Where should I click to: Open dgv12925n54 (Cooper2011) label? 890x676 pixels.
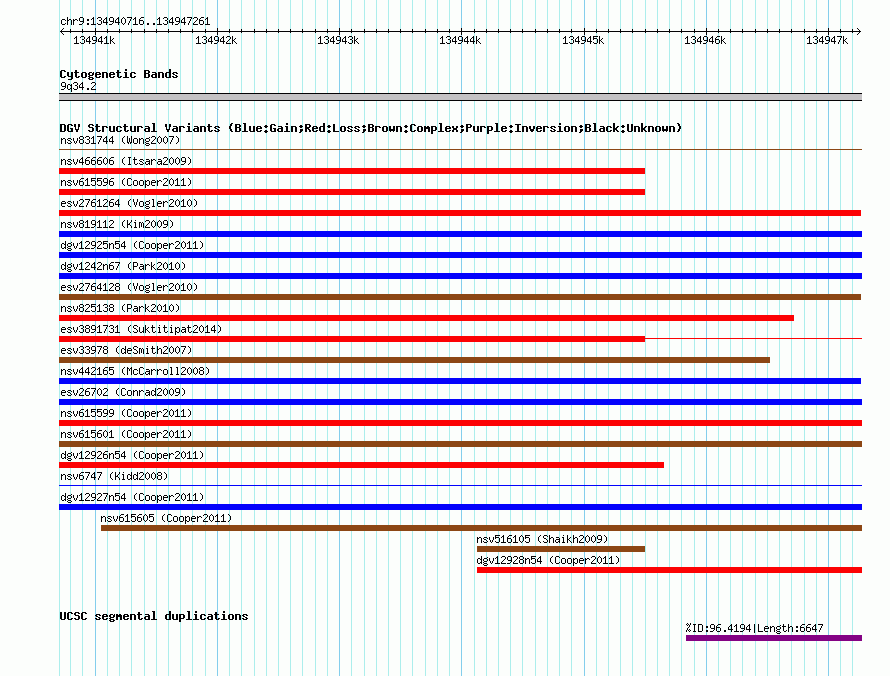click(x=132, y=245)
